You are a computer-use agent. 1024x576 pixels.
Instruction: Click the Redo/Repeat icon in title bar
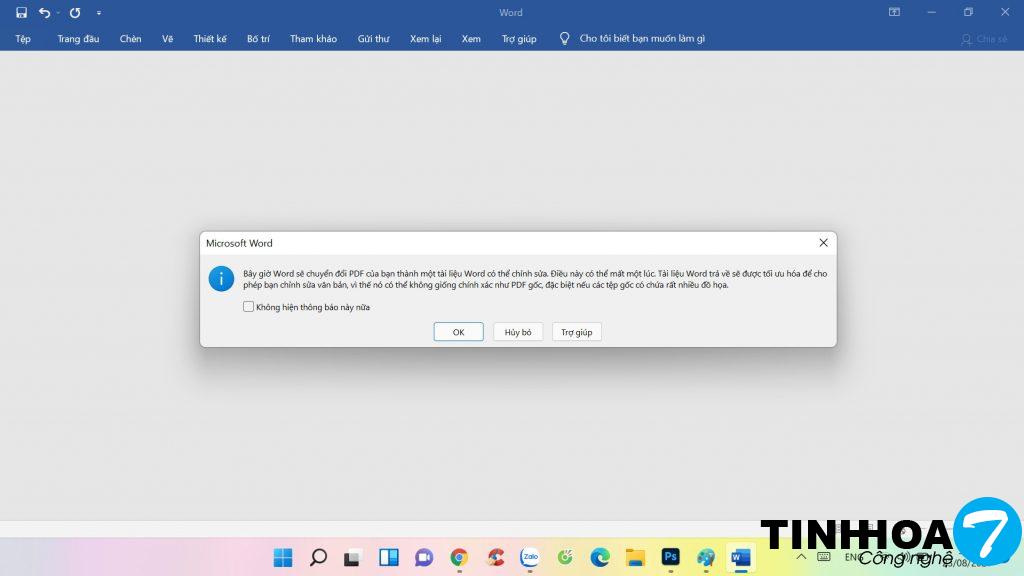click(x=75, y=13)
